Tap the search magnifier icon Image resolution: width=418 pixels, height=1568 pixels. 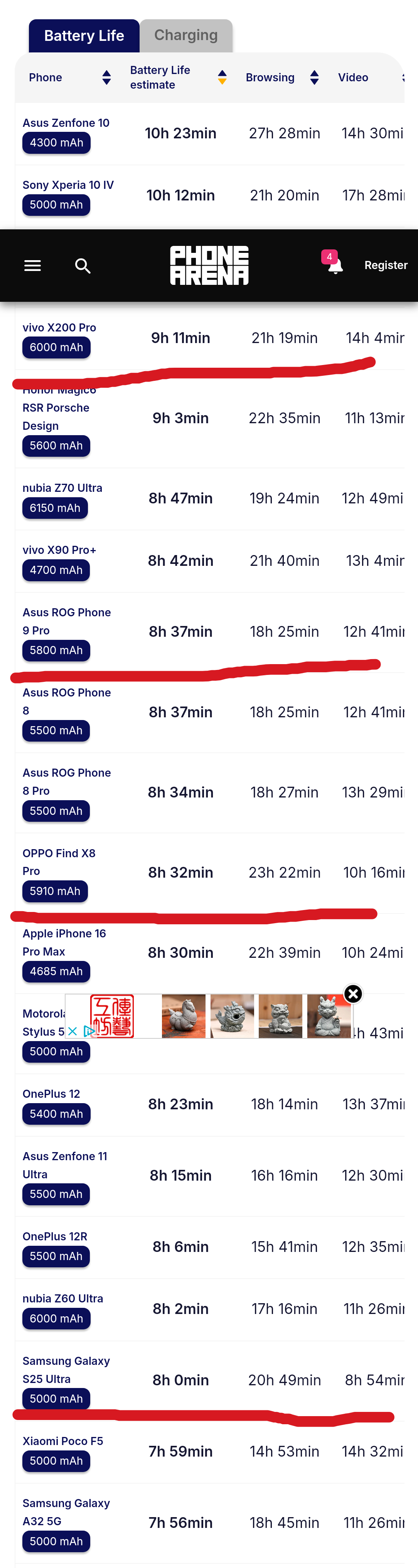[x=83, y=266]
